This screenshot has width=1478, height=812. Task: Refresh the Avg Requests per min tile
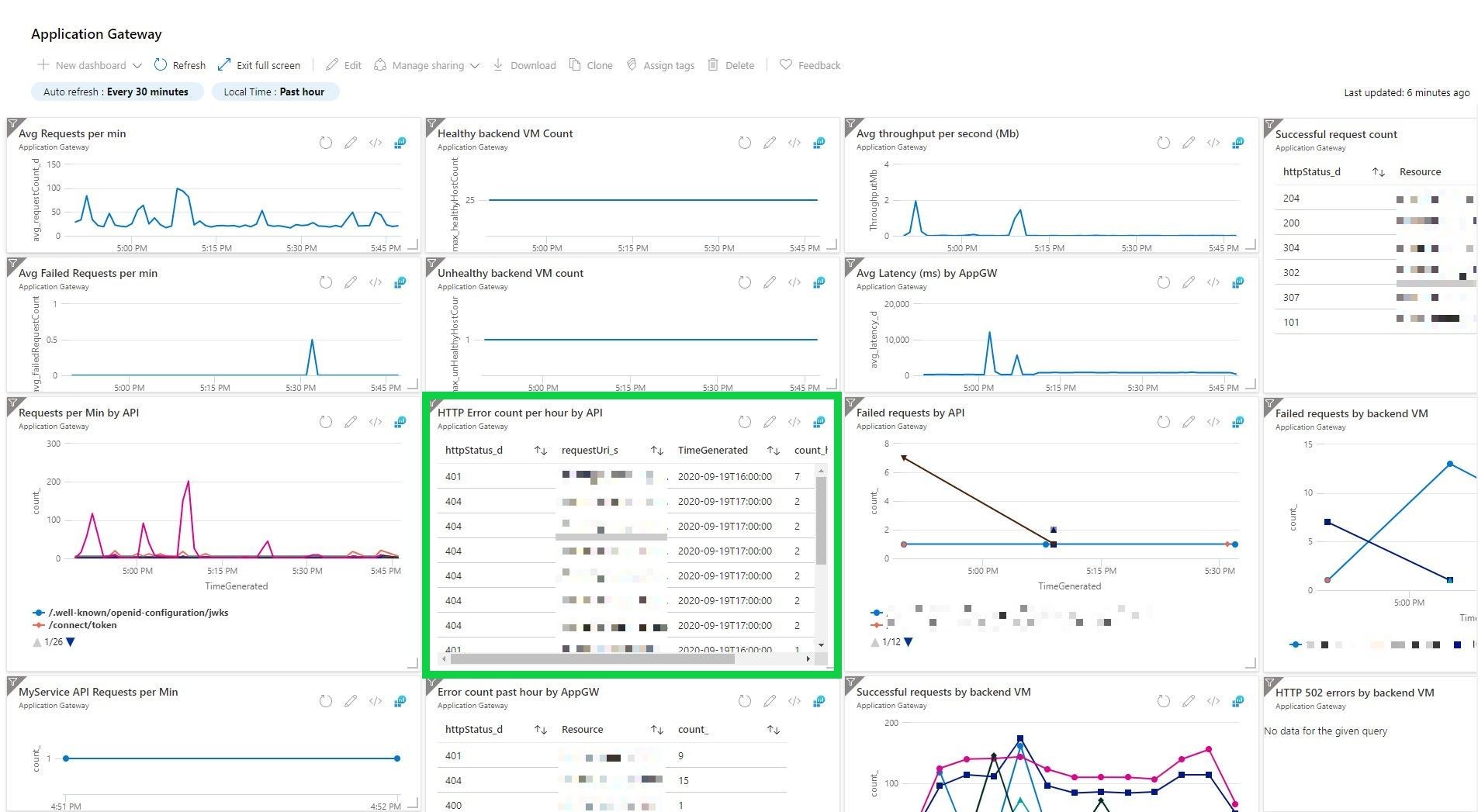(325, 142)
